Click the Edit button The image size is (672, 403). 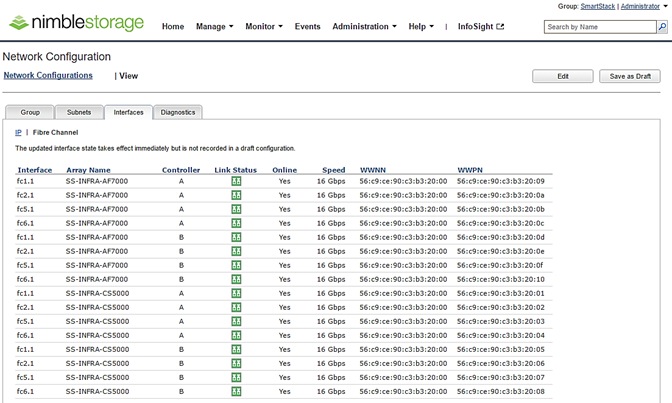tap(563, 76)
